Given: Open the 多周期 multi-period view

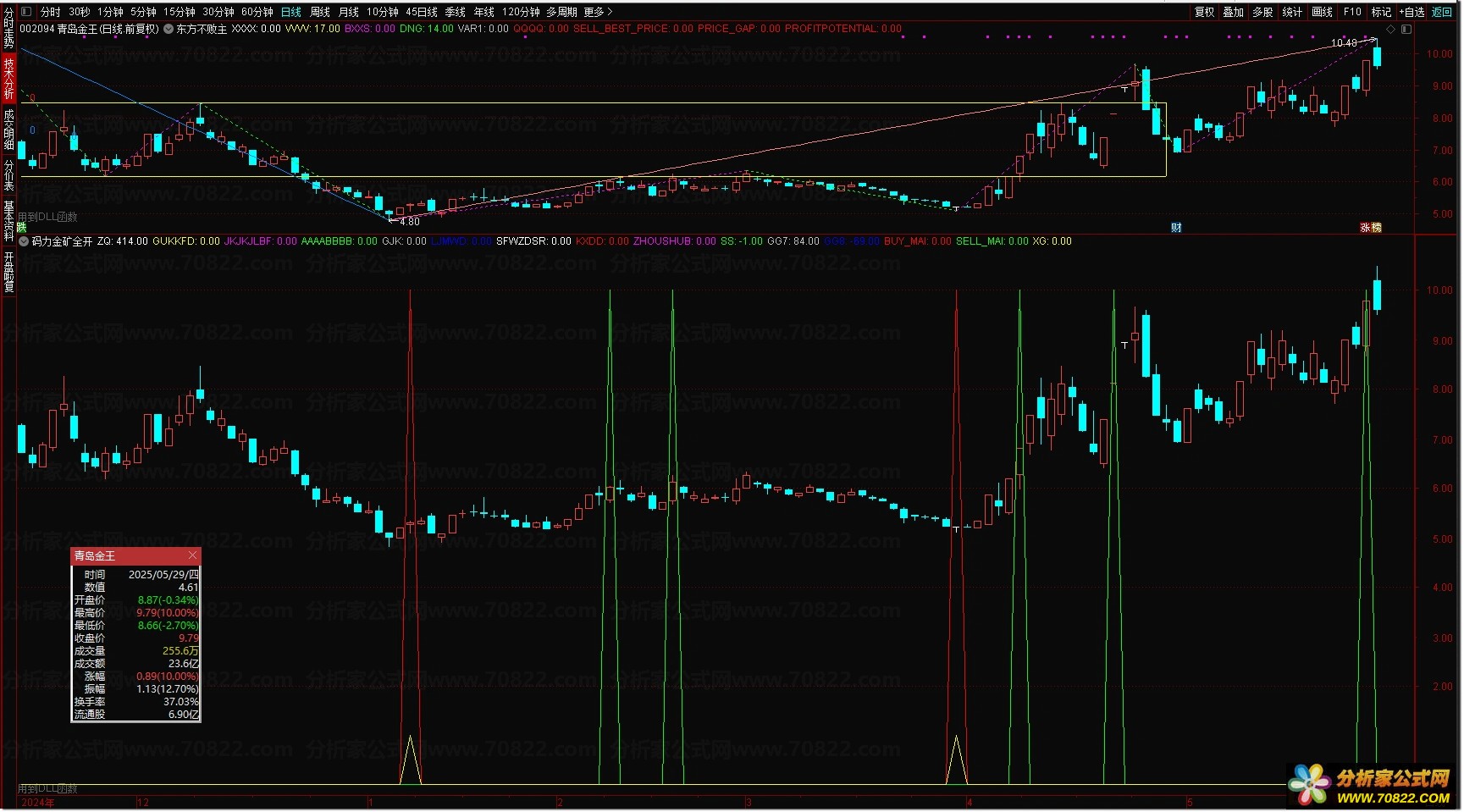Looking at the screenshot, I should click(561, 12).
